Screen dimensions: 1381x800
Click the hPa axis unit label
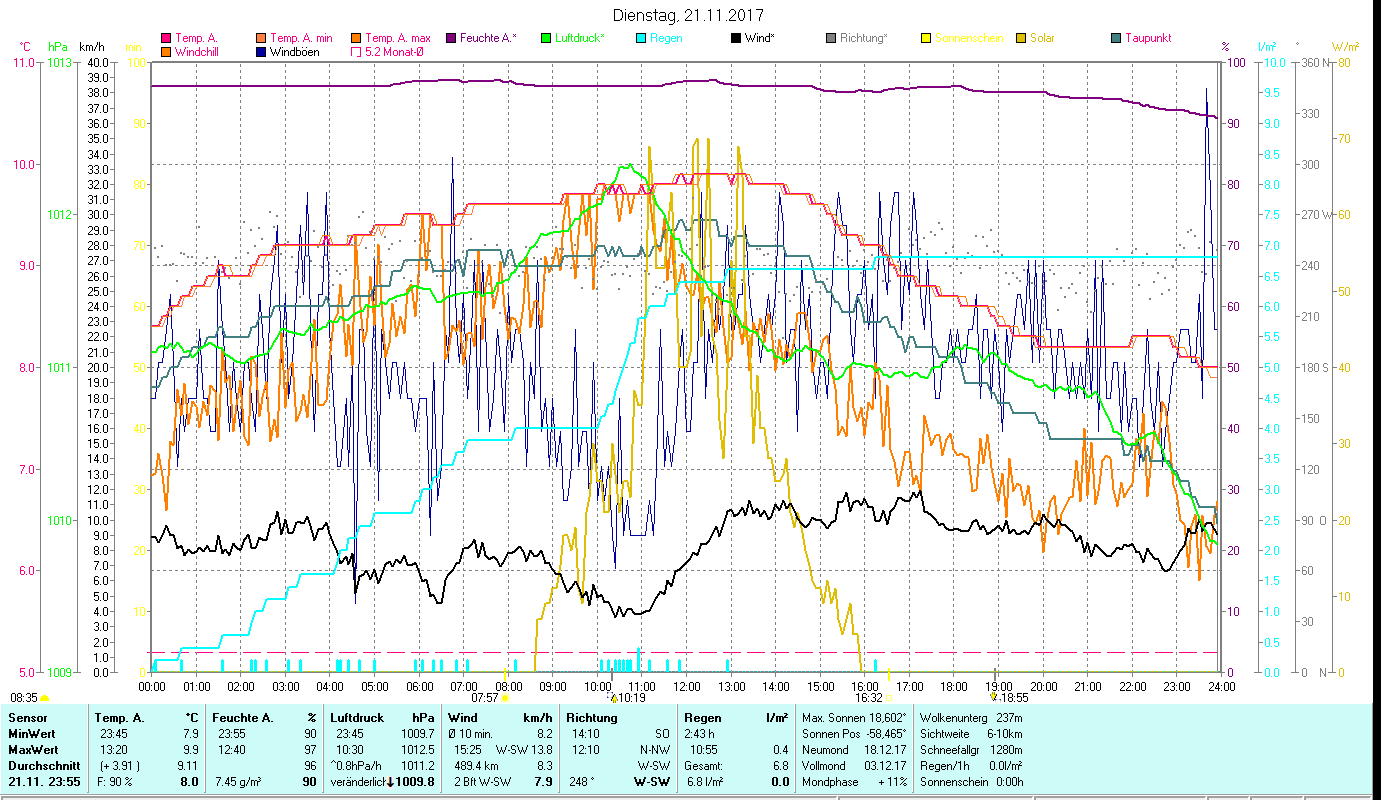[x=58, y=47]
